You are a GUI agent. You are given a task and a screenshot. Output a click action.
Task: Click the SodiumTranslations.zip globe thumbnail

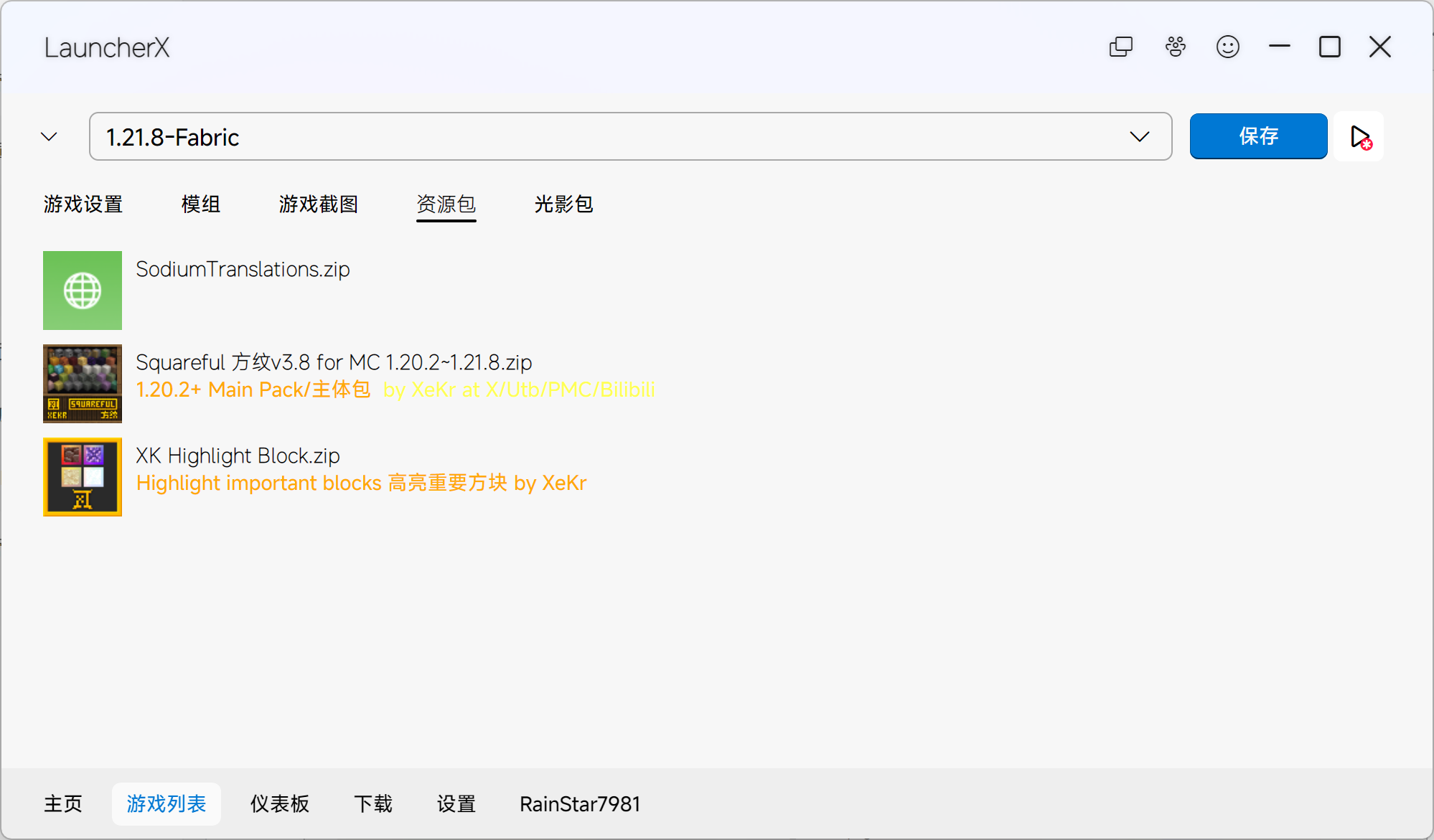pyautogui.click(x=82, y=290)
